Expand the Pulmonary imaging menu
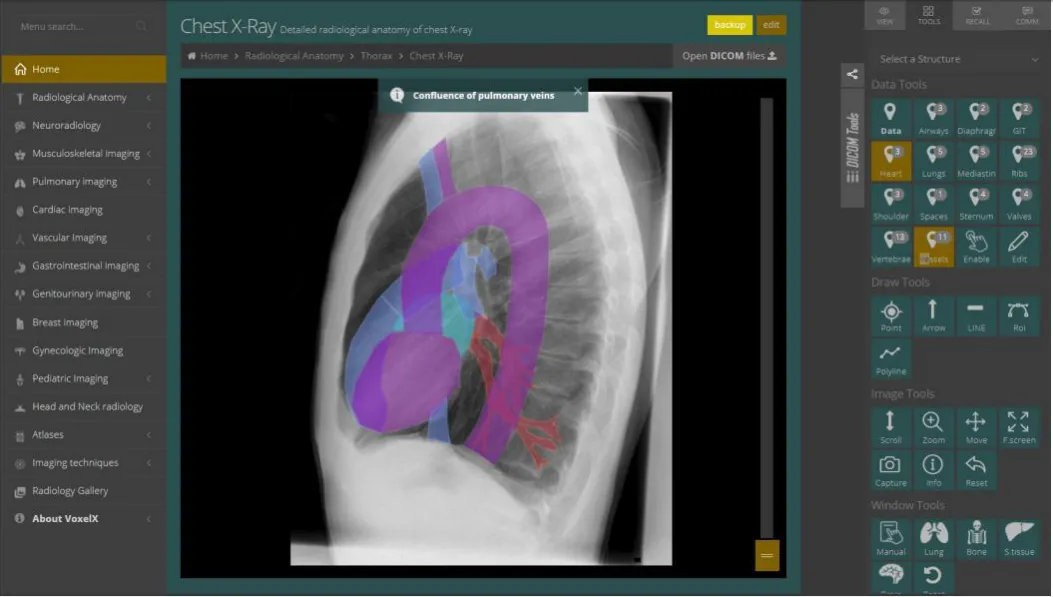The width and height of the screenshot is (1053, 597). tap(83, 182)
